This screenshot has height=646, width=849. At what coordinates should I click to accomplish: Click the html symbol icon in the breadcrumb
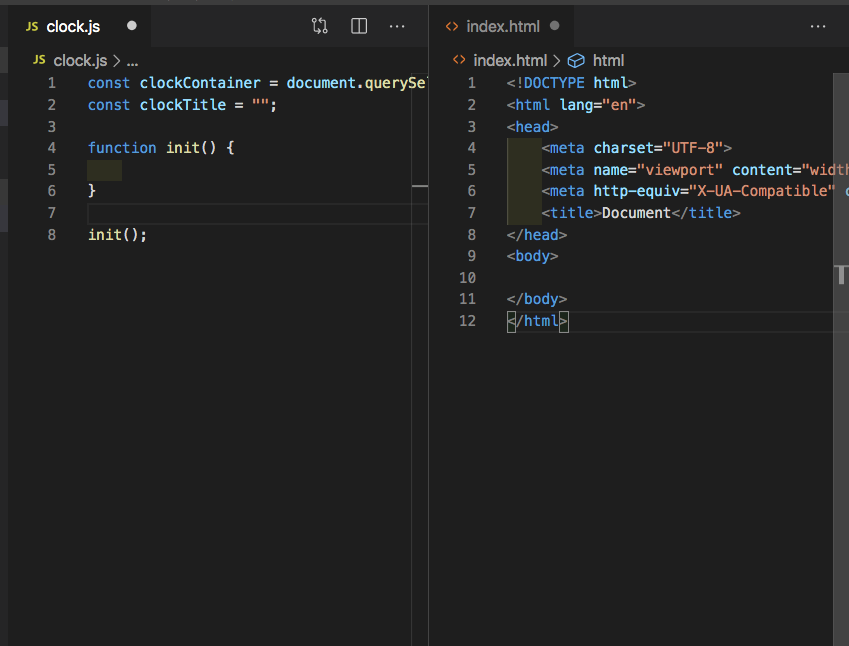click(576, 60)
